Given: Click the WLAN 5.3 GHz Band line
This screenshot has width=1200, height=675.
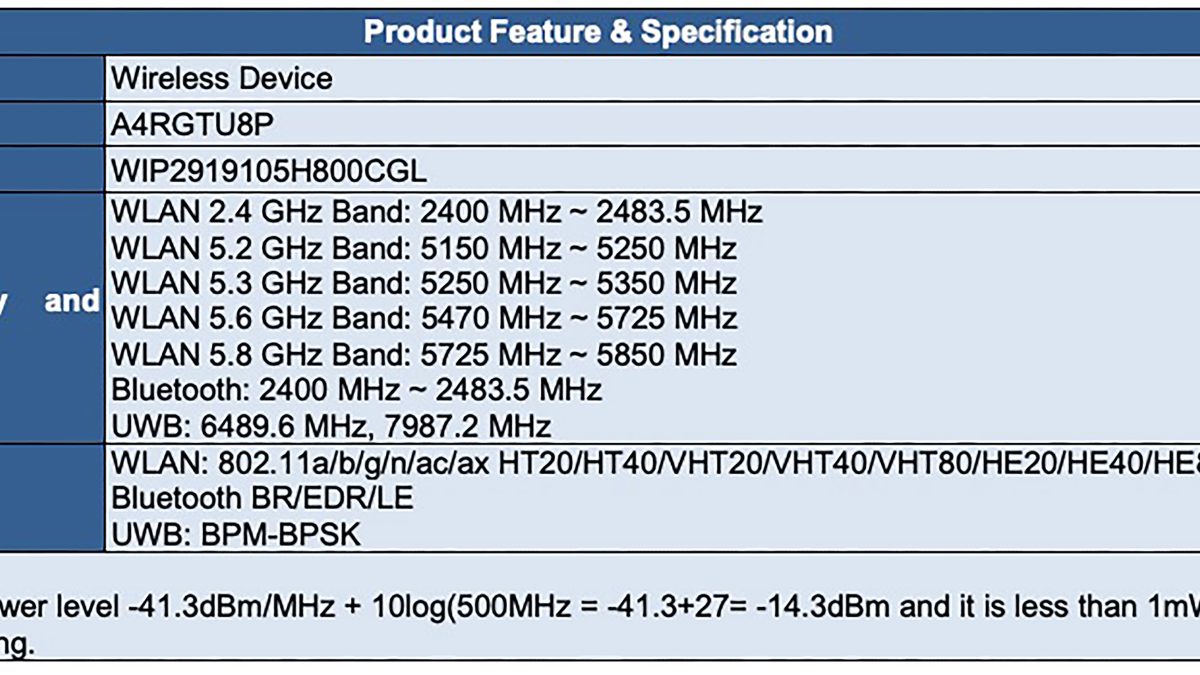Looking at the screenshot, I should point(424,284).
